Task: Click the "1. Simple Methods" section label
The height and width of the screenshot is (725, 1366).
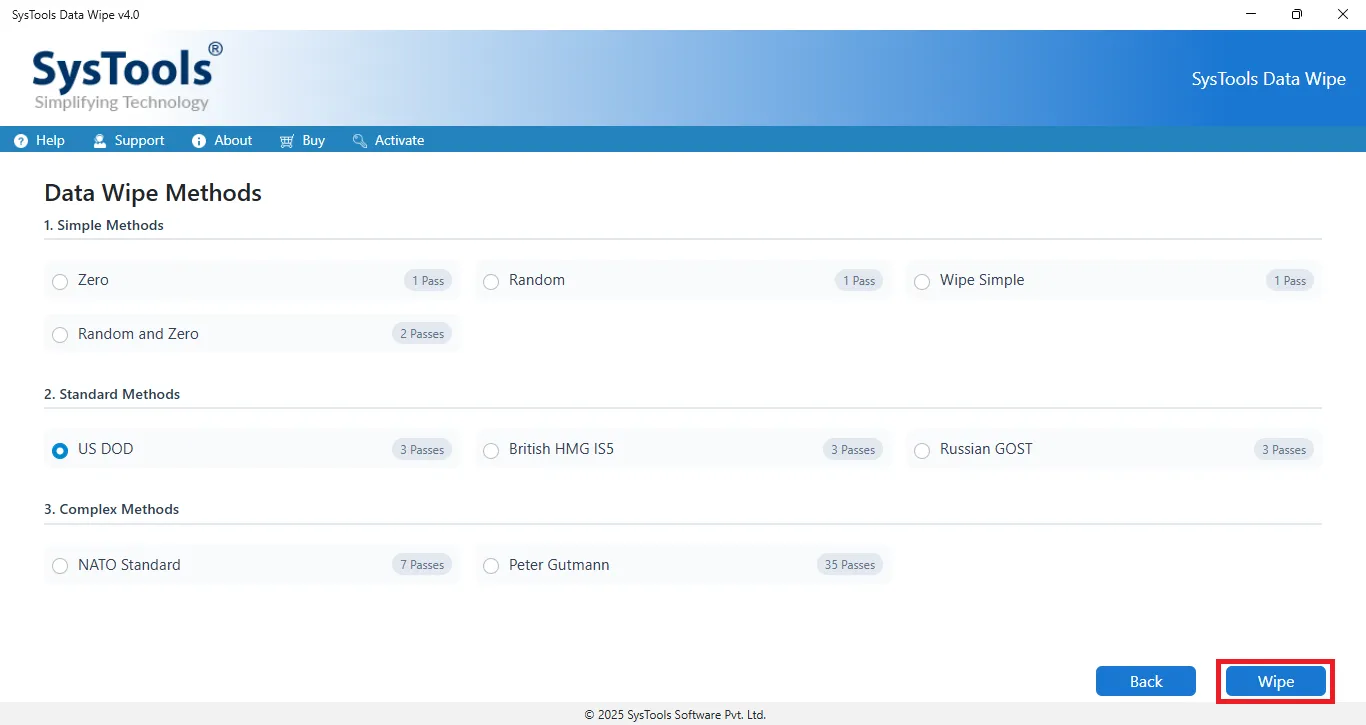Action: click(104, 225)
